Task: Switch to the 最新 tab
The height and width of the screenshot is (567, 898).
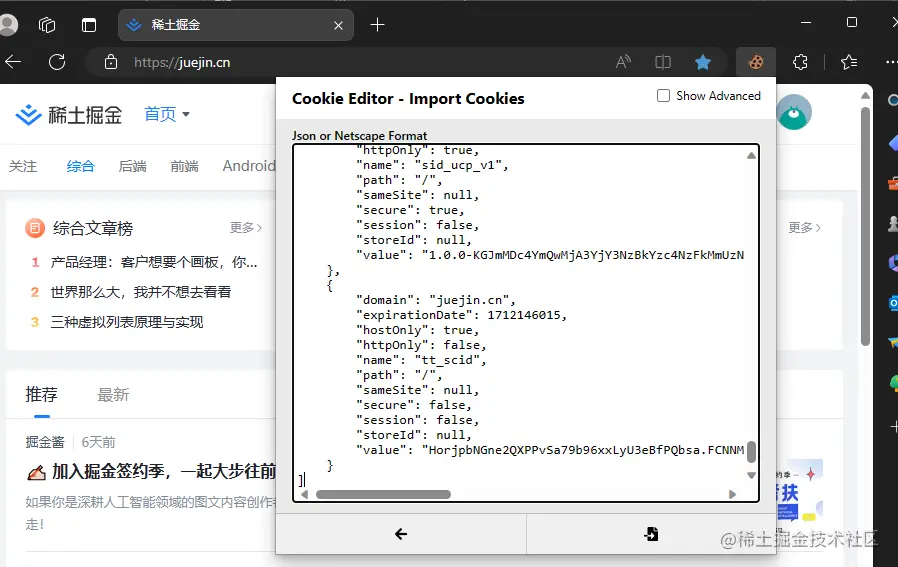Action: coord(113,395)
